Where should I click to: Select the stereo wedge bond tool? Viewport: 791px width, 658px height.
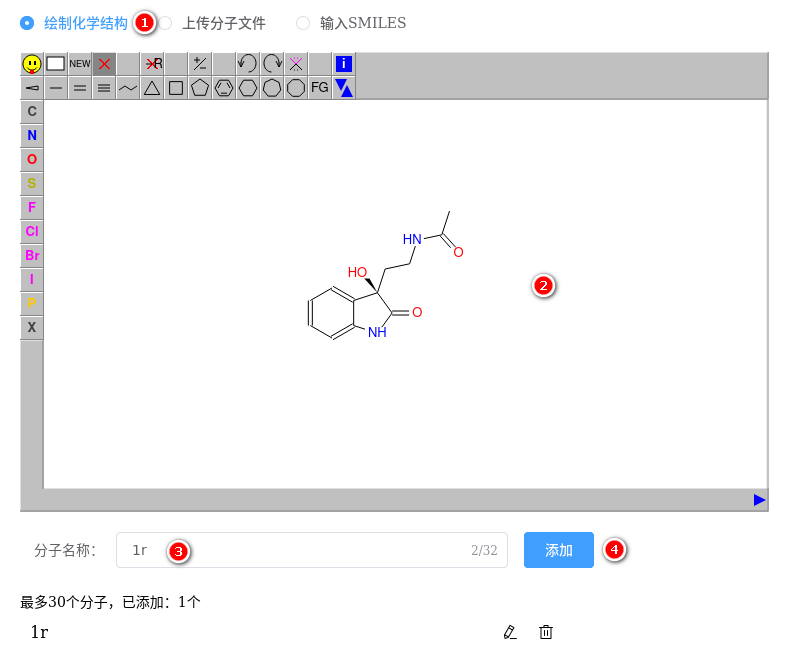click(x=32, y=88)
